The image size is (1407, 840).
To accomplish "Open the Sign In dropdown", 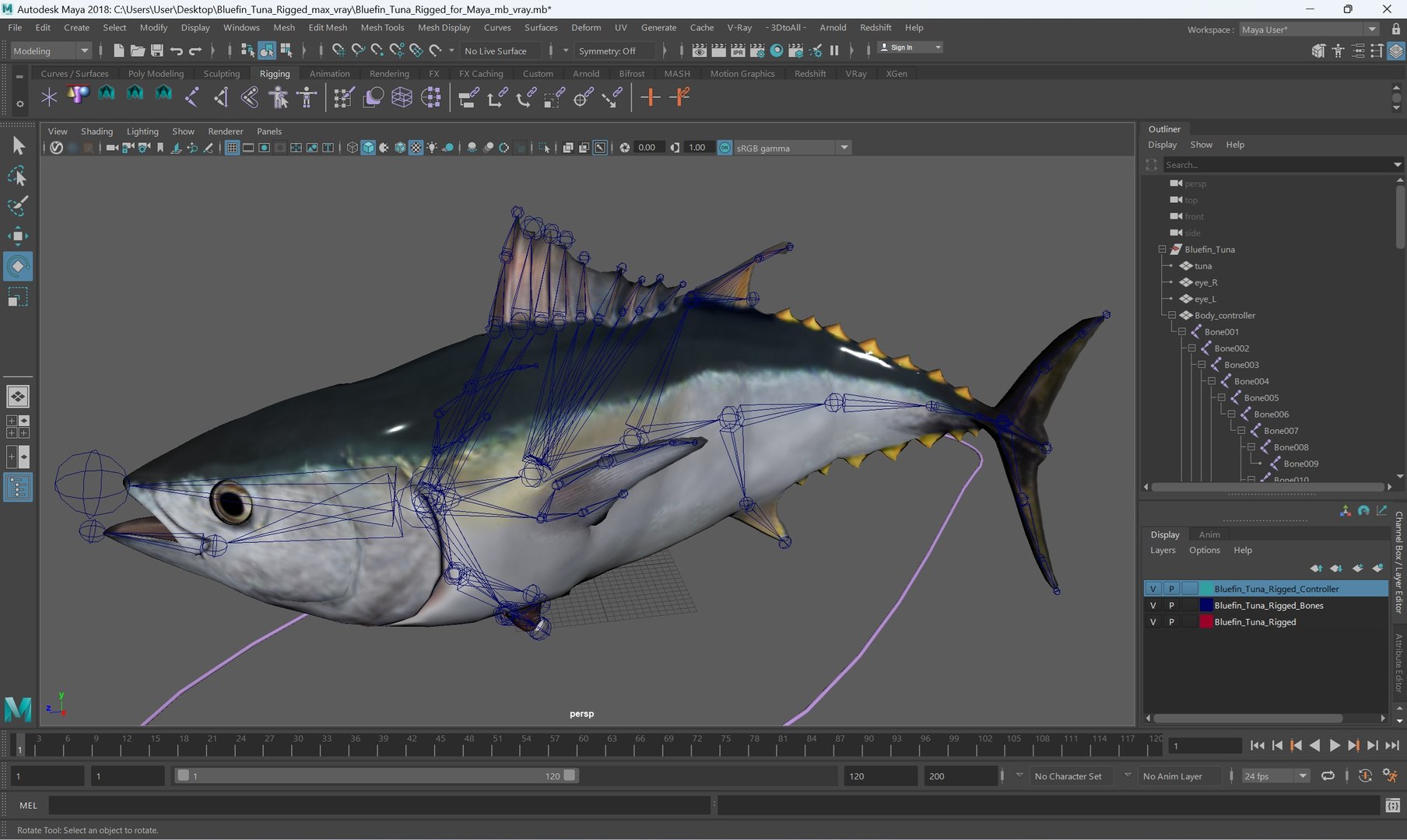I will click(x=911, y=47).
